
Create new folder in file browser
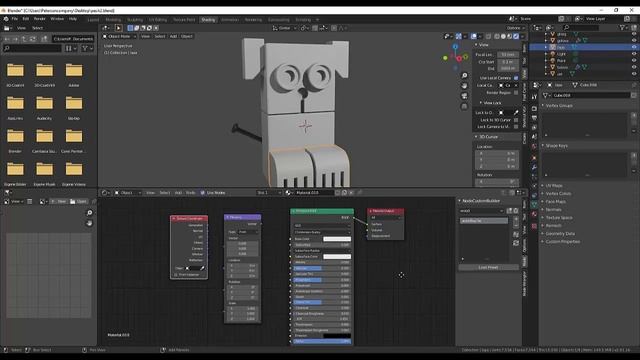[x=44, y=39]
